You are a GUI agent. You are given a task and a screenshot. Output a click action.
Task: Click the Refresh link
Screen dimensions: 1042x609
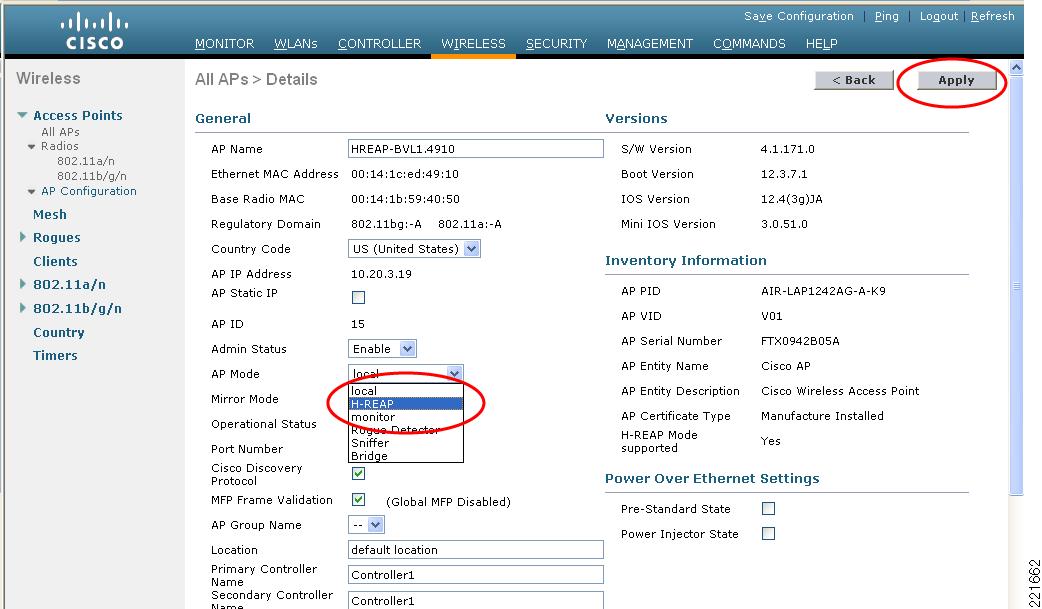992,16
